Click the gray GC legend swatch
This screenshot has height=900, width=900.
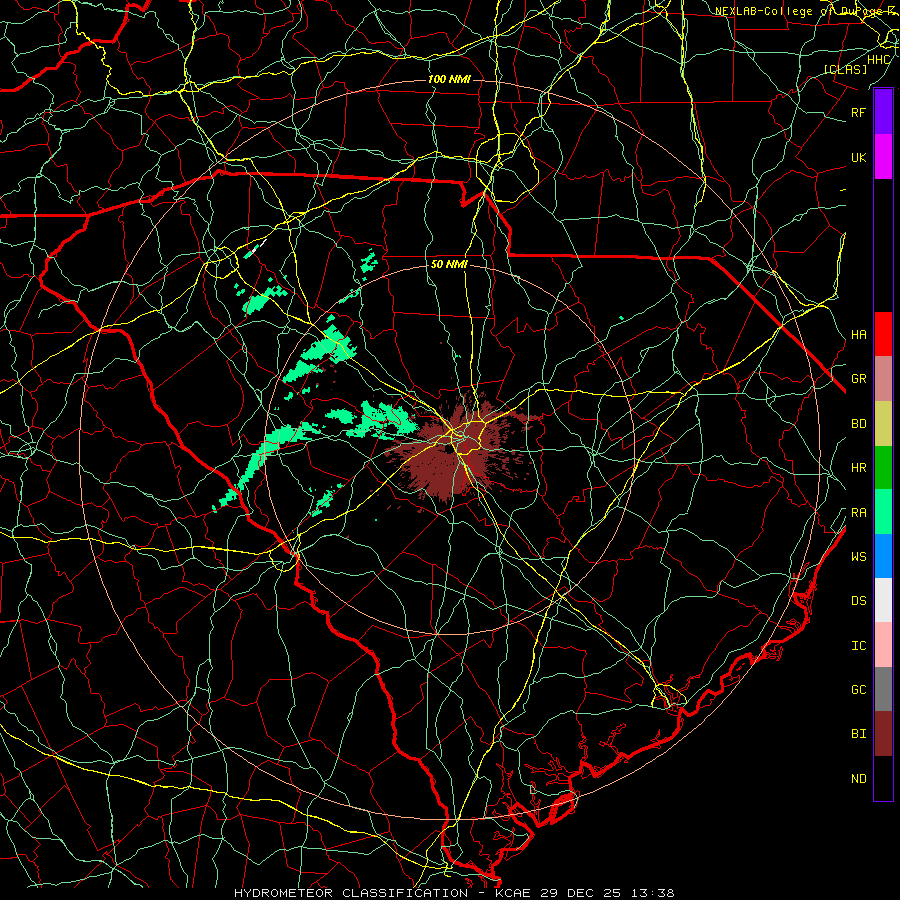pyautogui.click(x=883, y=689)
